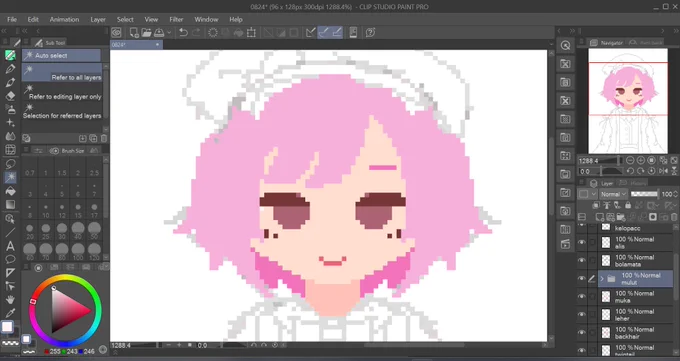
Task: Select the Text tool
Action: tap(10, 246)
